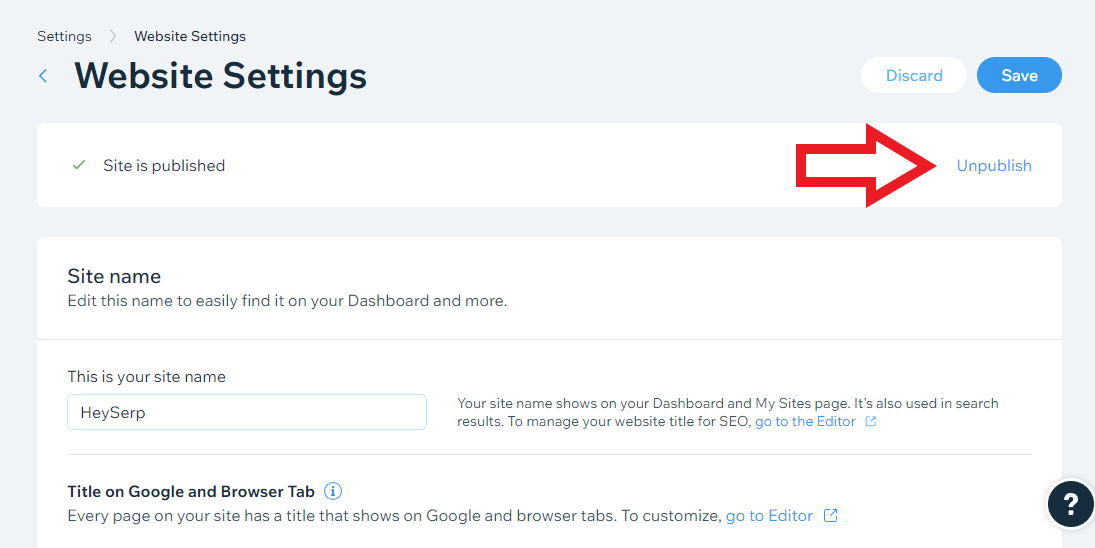Click the 'Title on Google and Browser Tab' label
The image size is (1095, 548).
pyautogui.click(x=191, y=491)
